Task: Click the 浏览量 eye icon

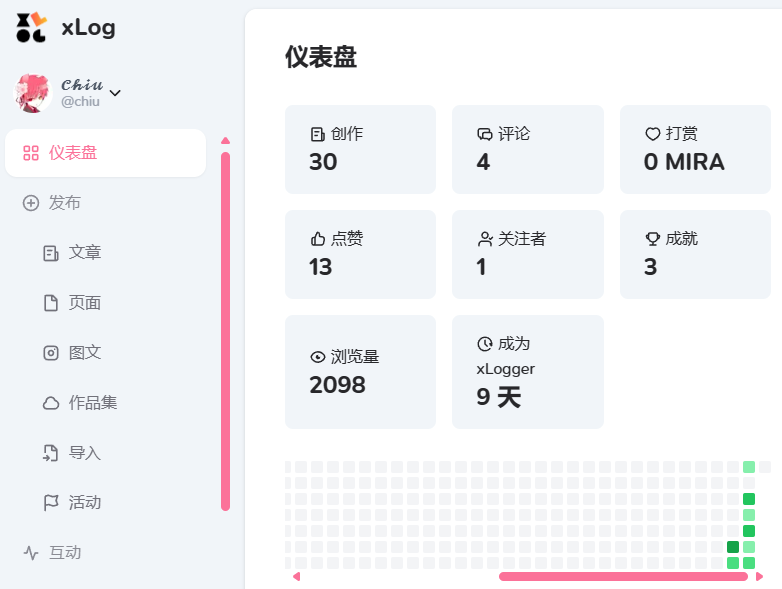Action: (318, 357)
